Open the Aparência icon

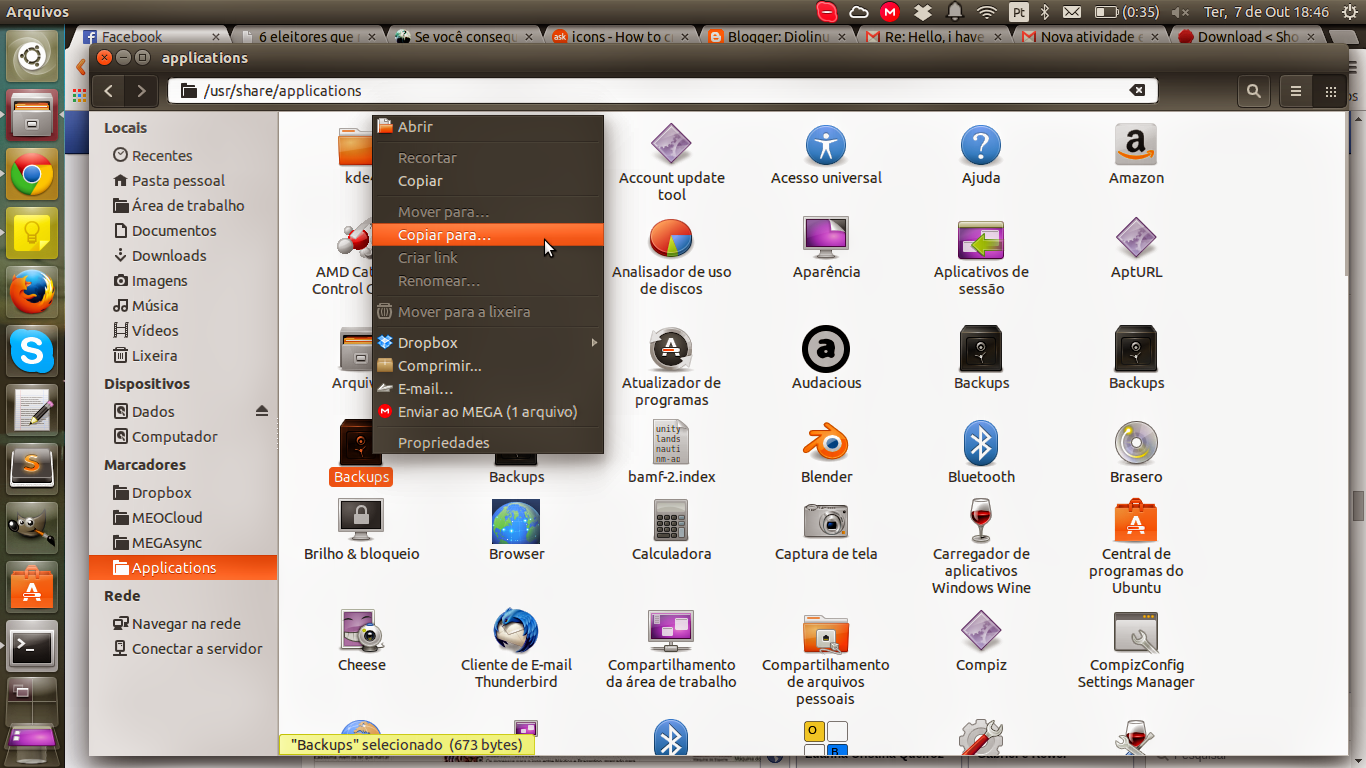coord(826,240)
